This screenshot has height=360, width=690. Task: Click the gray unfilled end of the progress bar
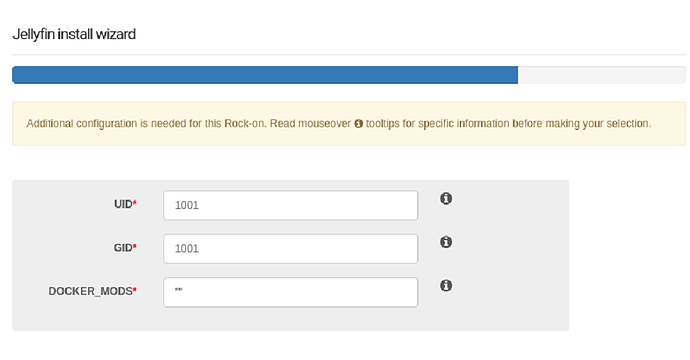(602, 75)
